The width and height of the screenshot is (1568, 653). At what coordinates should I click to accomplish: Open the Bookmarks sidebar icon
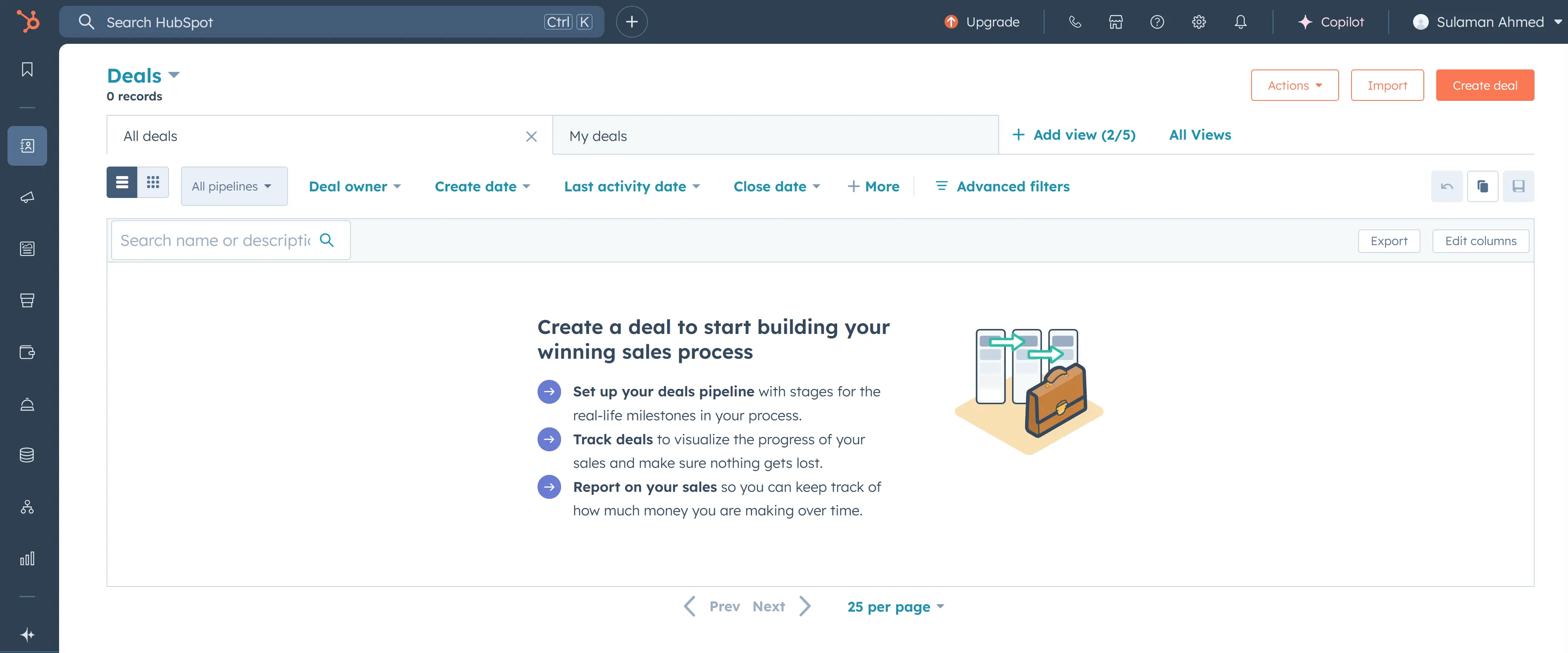[x=27, y=69]
